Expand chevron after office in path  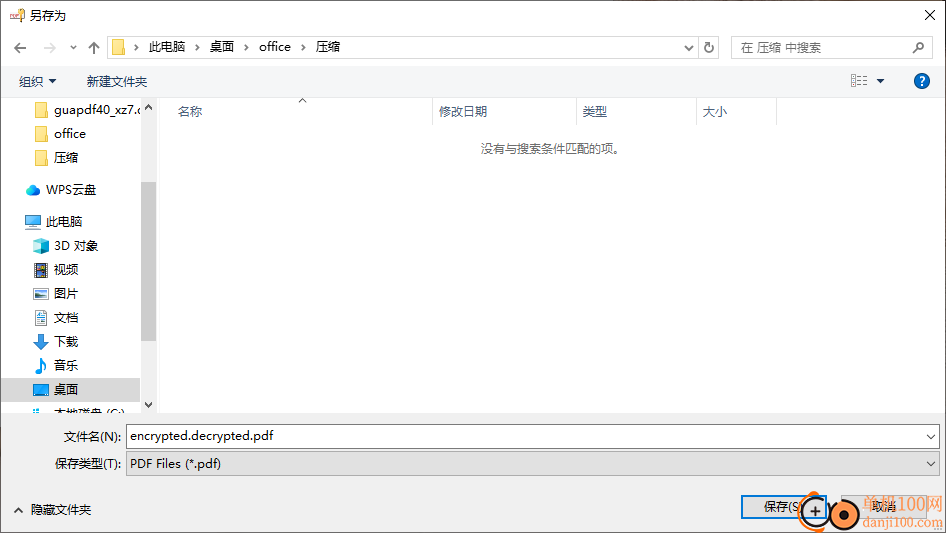tap(303, 48)
